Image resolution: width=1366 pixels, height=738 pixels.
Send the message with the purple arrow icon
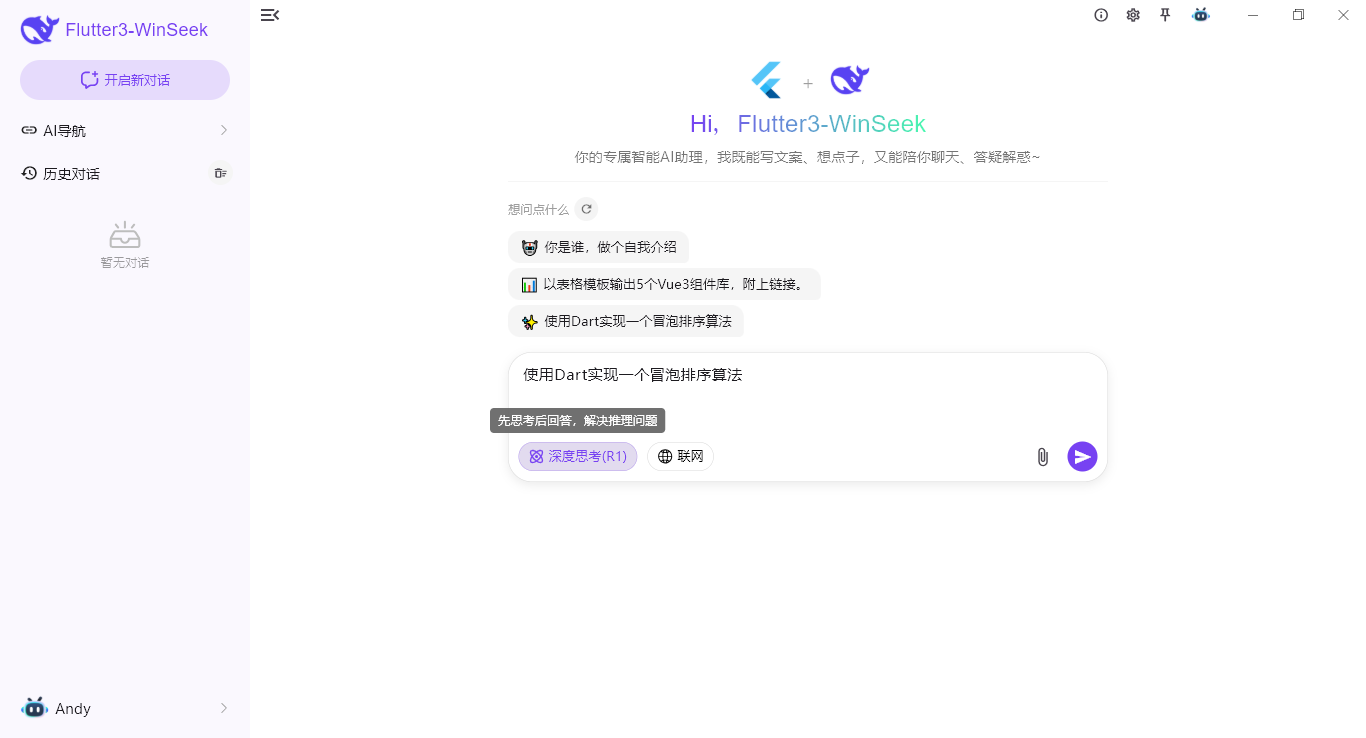click(x=1082, y=457)
